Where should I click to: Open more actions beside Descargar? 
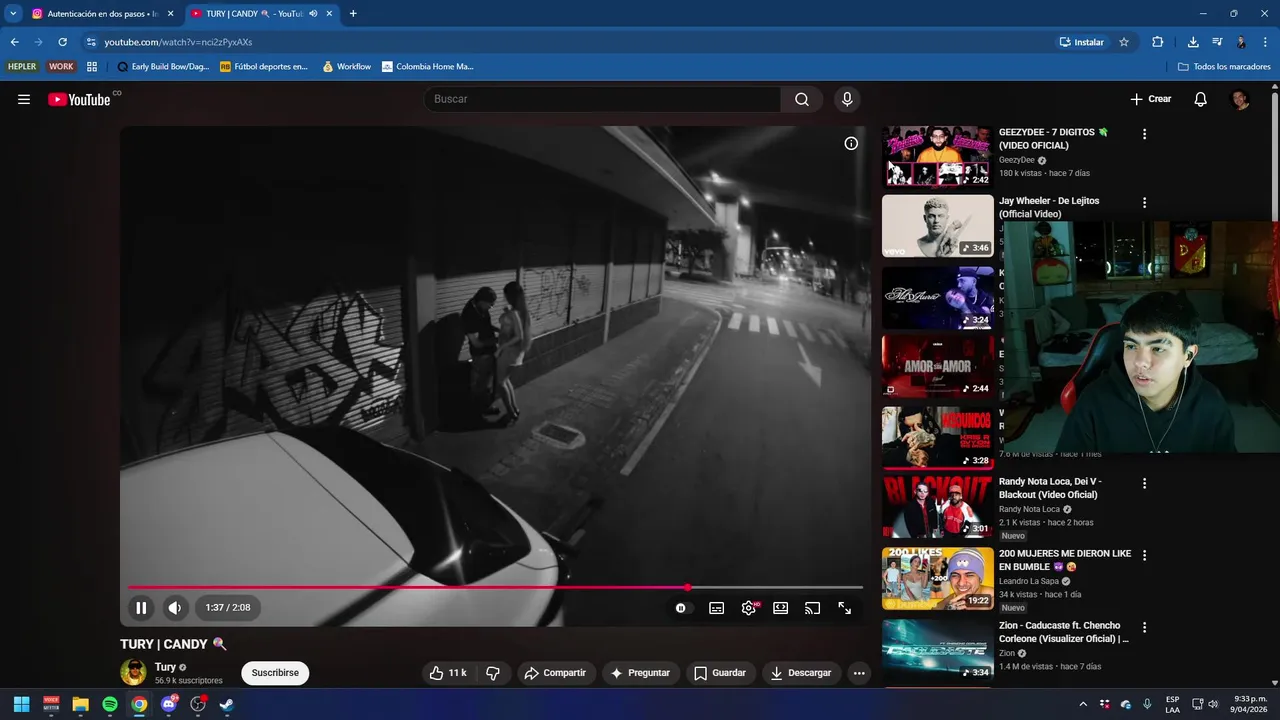pyautogui.click(x=859, y=673)
